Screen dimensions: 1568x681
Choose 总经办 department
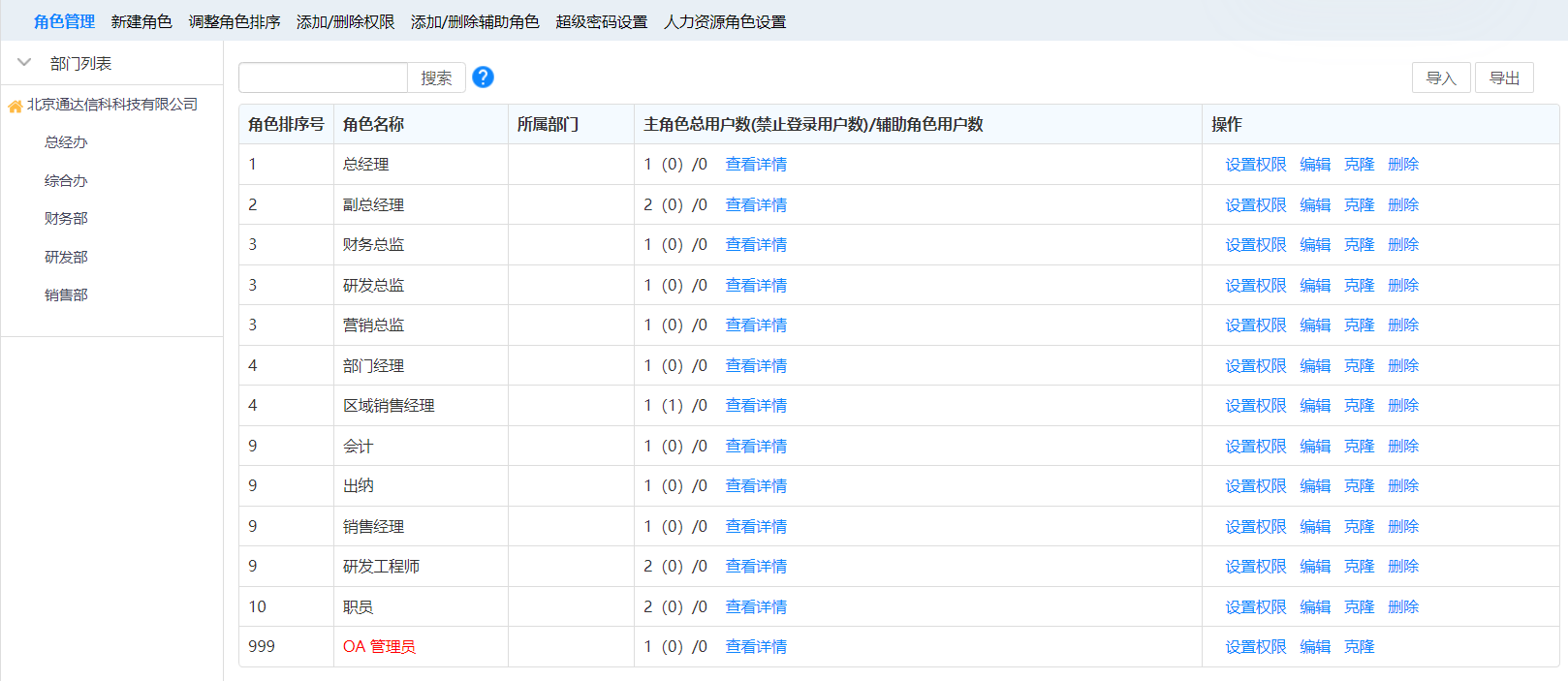pos(66,142)
